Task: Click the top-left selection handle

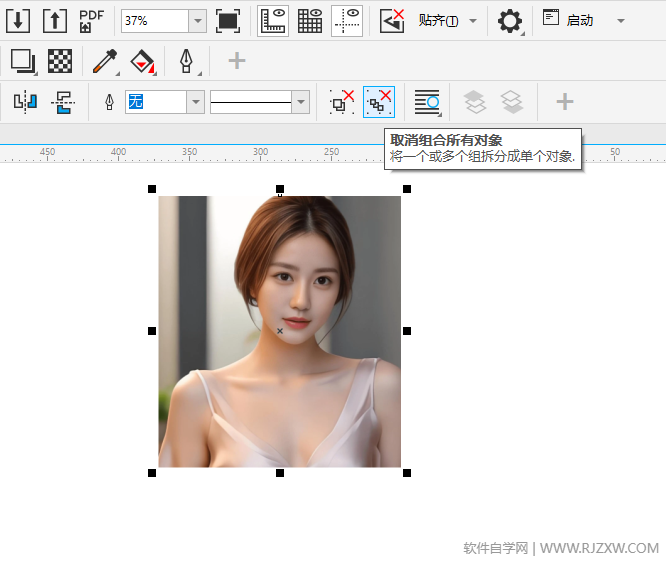Action: pos(152,189)
